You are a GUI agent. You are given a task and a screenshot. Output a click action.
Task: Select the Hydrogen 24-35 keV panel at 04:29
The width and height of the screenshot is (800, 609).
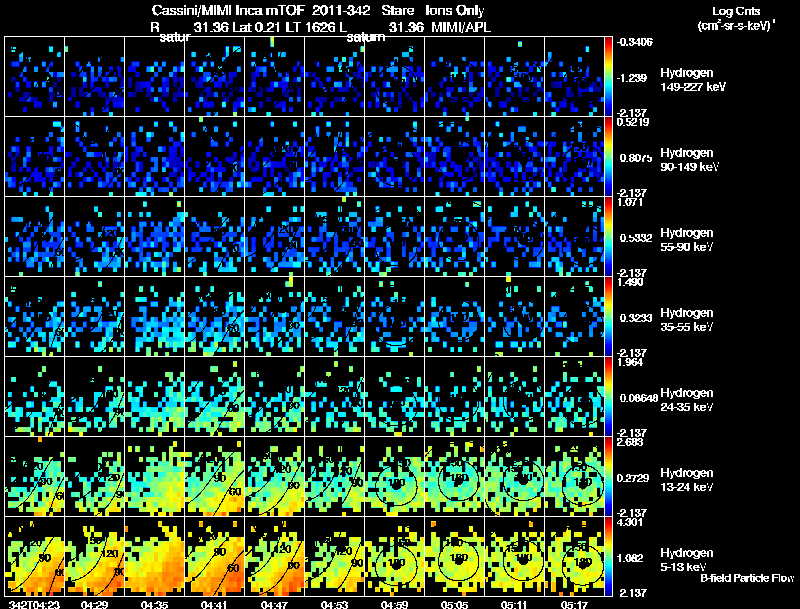95,397
